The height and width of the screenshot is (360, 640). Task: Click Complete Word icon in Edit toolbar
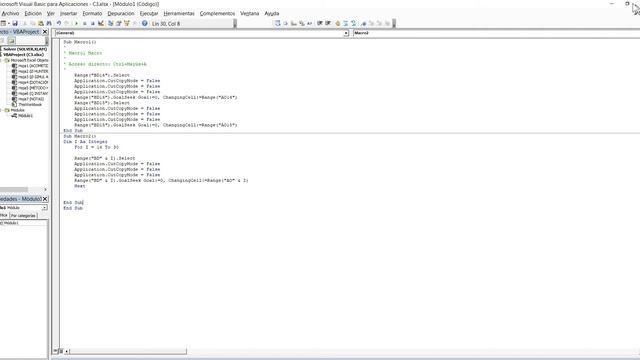309,24
